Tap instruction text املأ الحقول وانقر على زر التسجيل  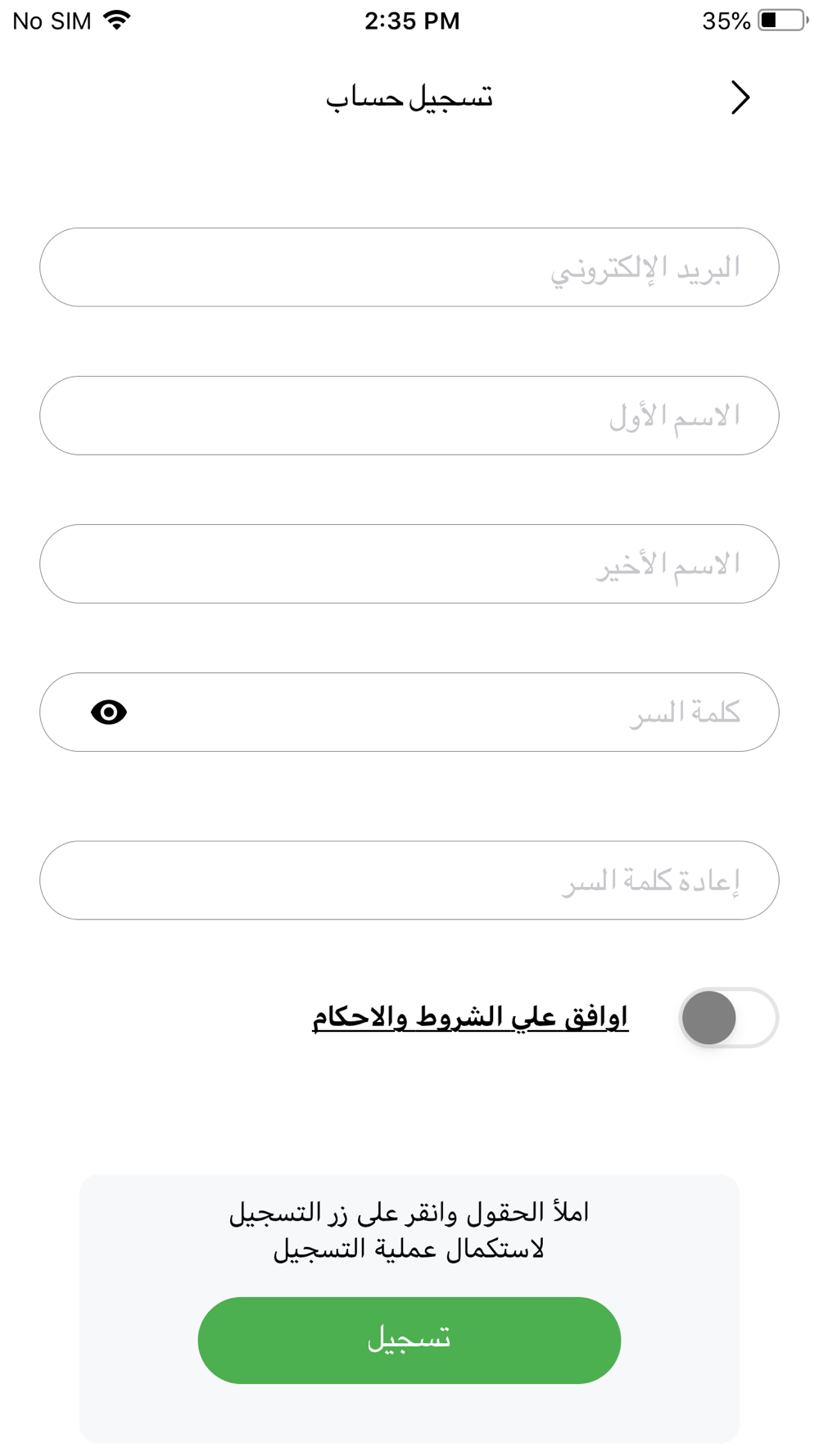click(x=409, y=1213)
